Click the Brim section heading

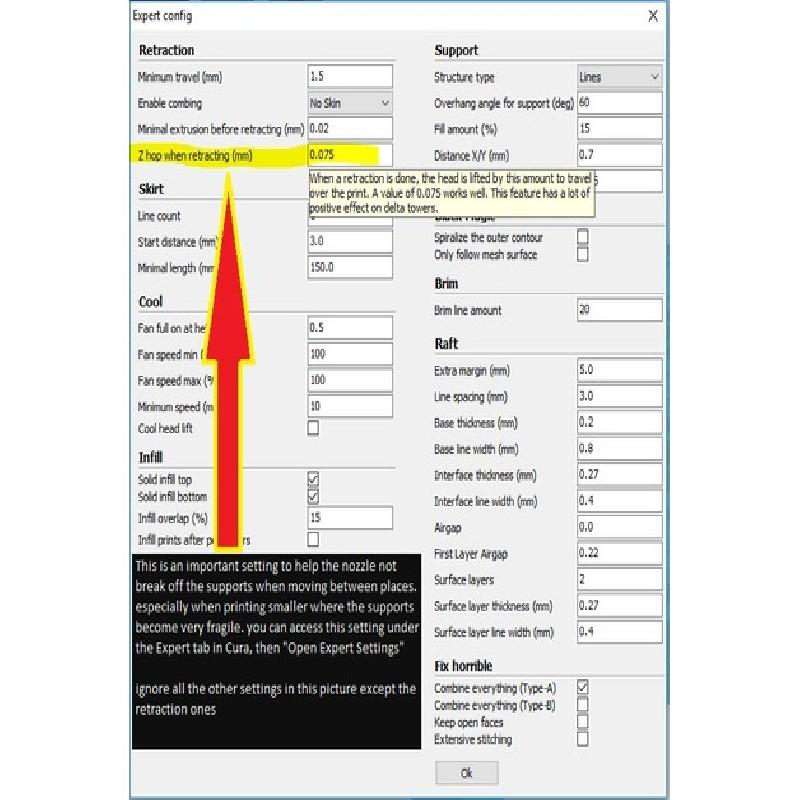tap(446, 284)
